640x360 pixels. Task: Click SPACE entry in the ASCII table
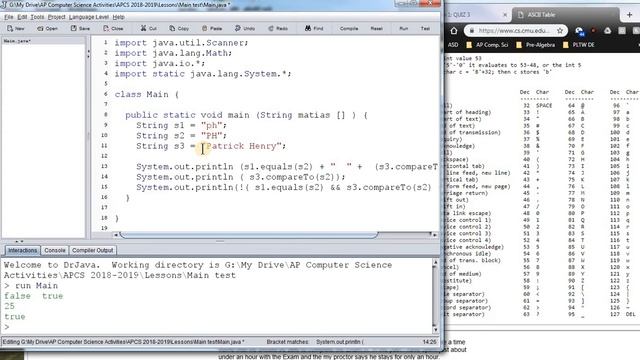coord(544,105)
